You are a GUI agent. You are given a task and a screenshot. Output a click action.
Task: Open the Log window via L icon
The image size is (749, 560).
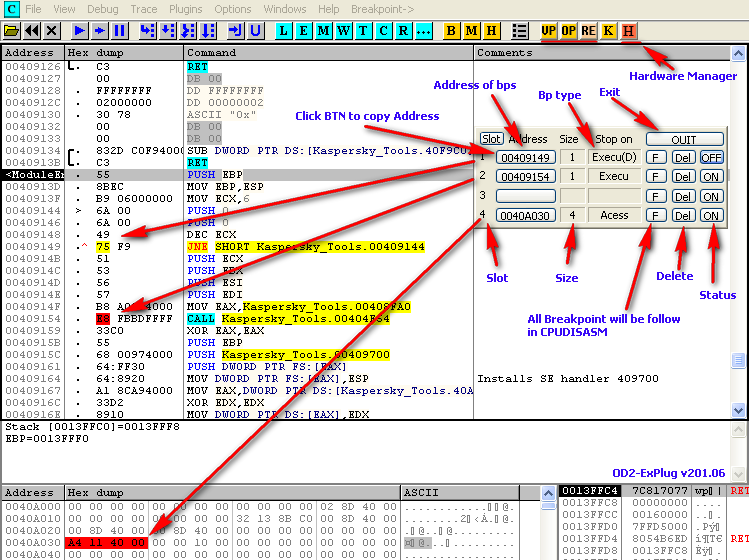283,31
